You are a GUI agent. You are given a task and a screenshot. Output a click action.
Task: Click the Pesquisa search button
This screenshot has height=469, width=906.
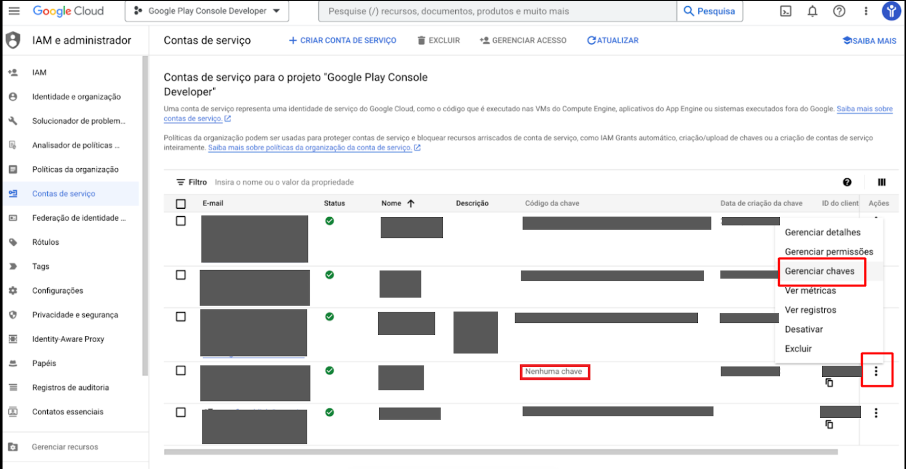(x=710, y=11)
